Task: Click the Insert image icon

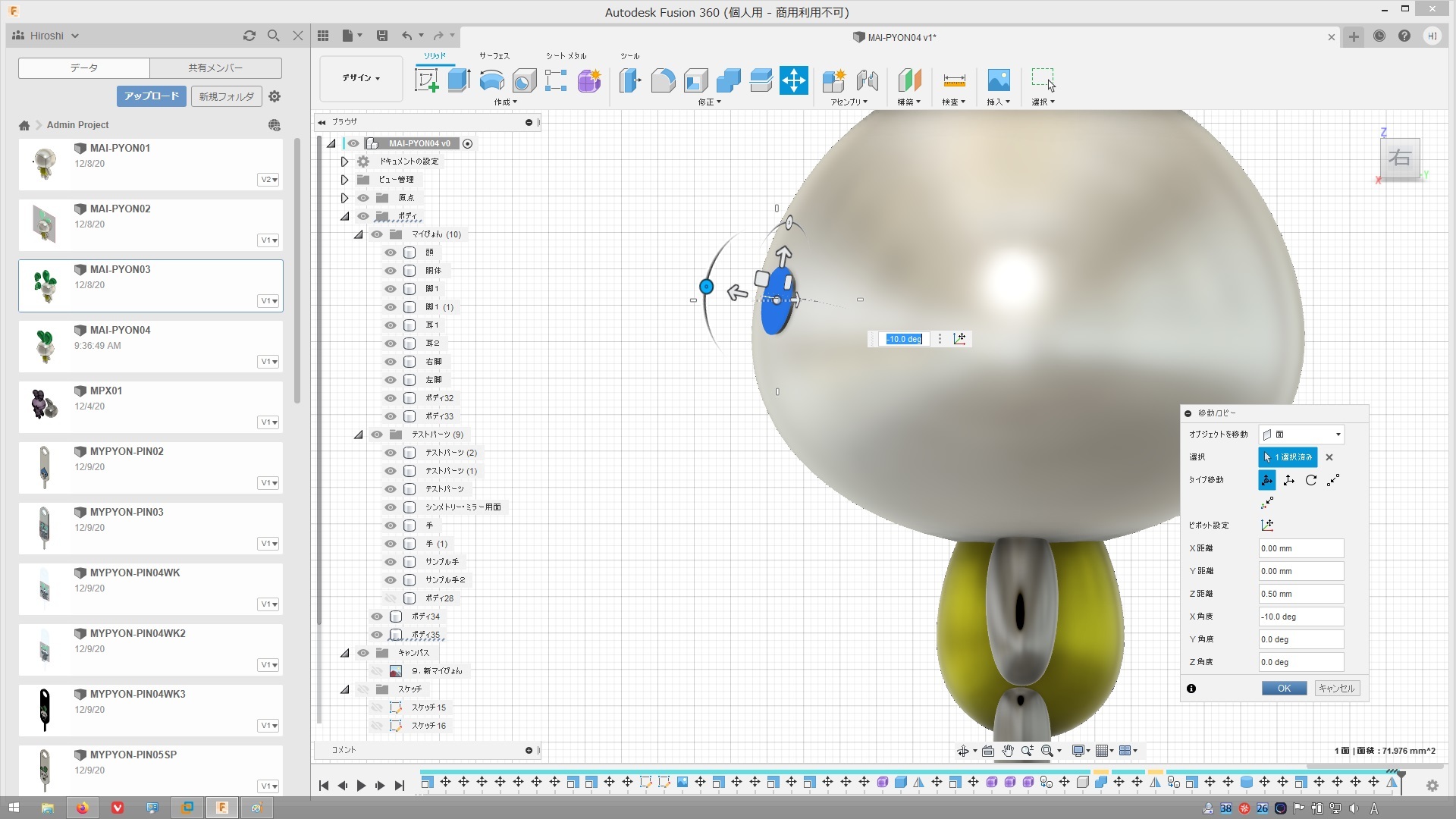Action: [998, 80]
